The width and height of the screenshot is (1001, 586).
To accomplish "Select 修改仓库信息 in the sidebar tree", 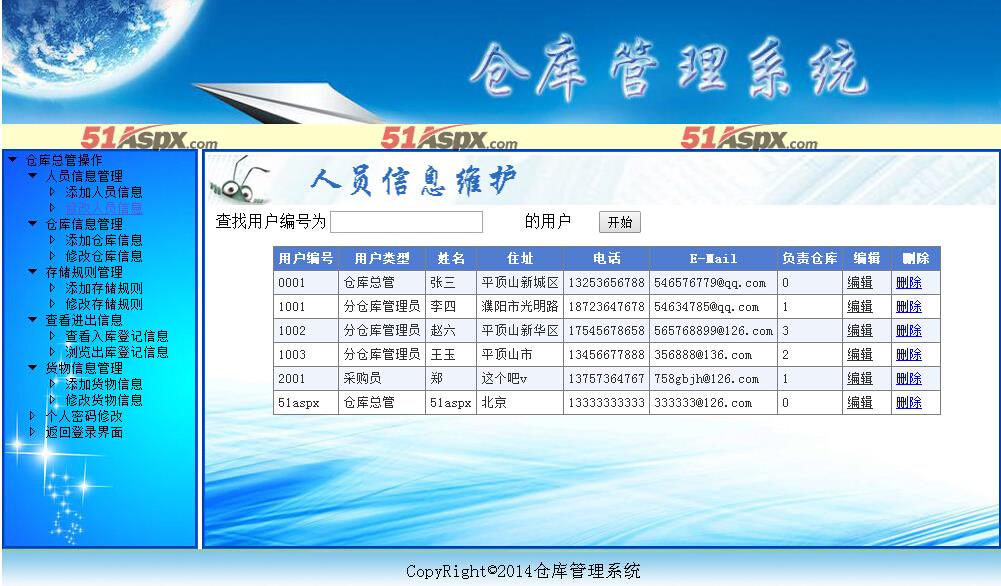I will click(x=103, y=256).
